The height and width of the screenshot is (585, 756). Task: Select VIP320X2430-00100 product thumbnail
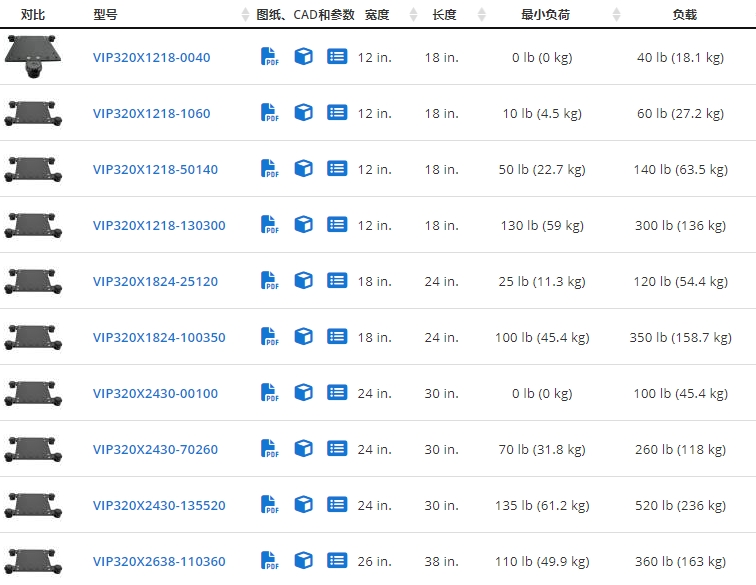tap(33, 393)
